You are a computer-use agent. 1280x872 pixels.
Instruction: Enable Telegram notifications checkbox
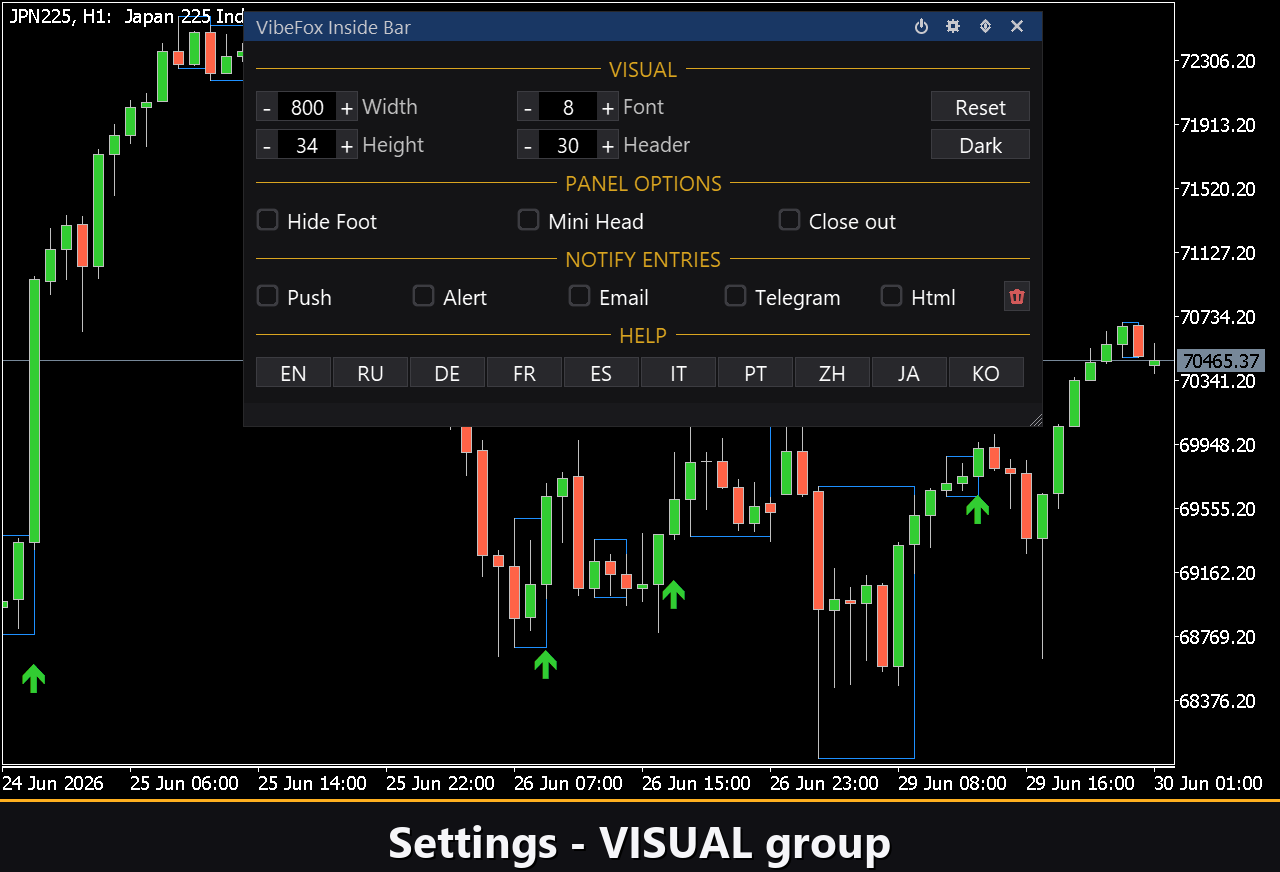[x=735, y=296]
